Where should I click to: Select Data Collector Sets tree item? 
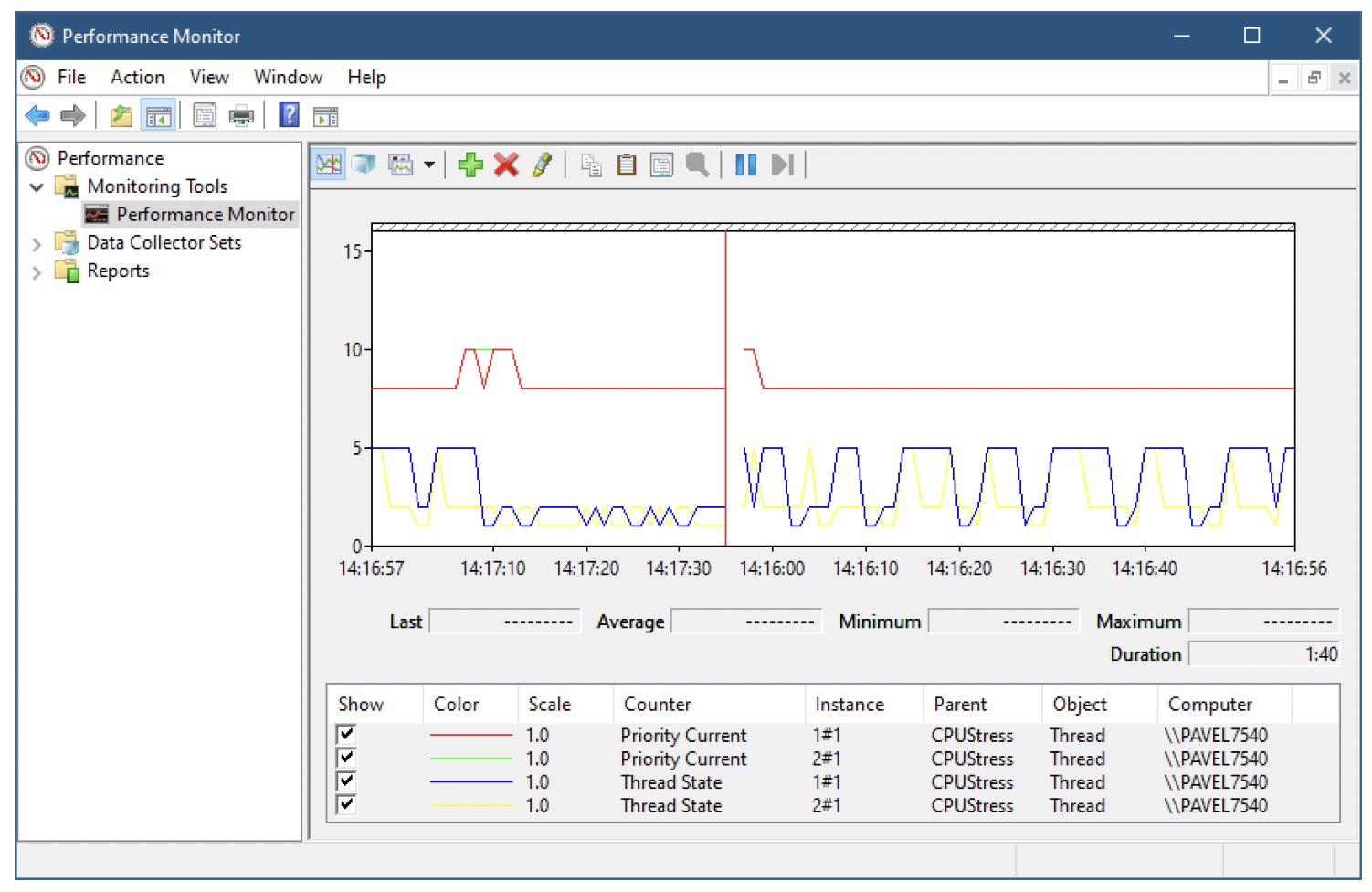164,242
